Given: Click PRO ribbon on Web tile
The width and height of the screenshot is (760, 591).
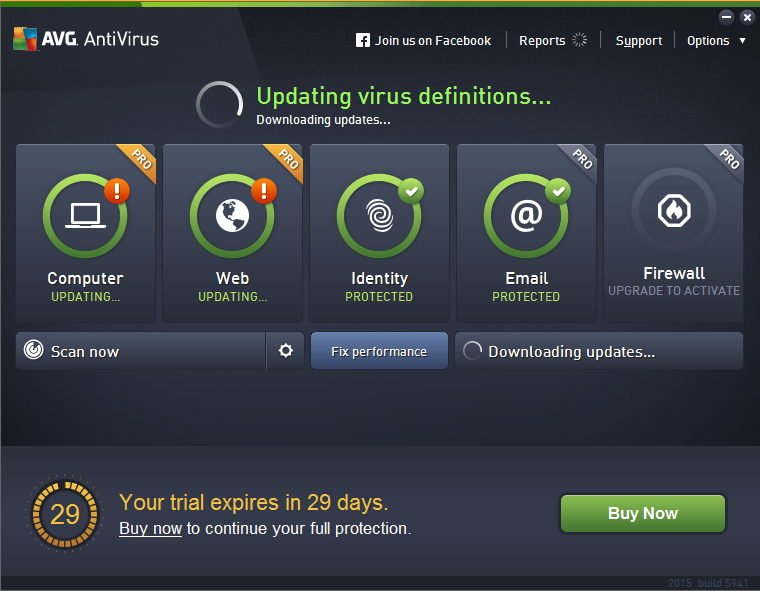Looking at the screenshot, I should pyautogui.click(x=288, y=160).
